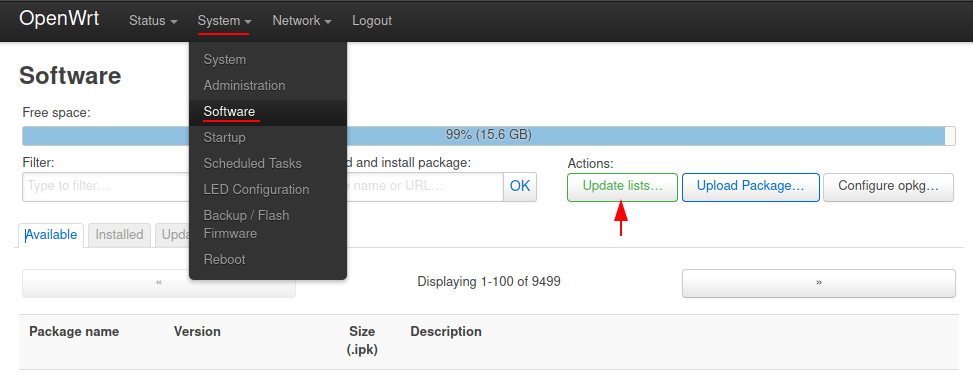Click the Logout link
The image size is (973, 378).
click(372, 20)
